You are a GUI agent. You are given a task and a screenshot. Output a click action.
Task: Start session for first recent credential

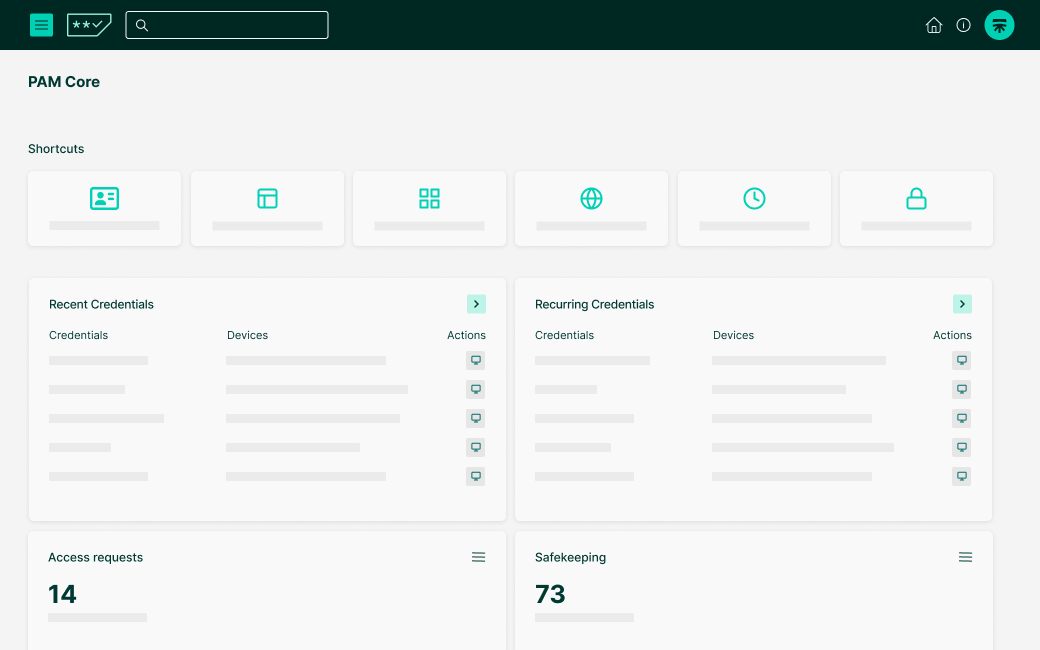(476, 360)
